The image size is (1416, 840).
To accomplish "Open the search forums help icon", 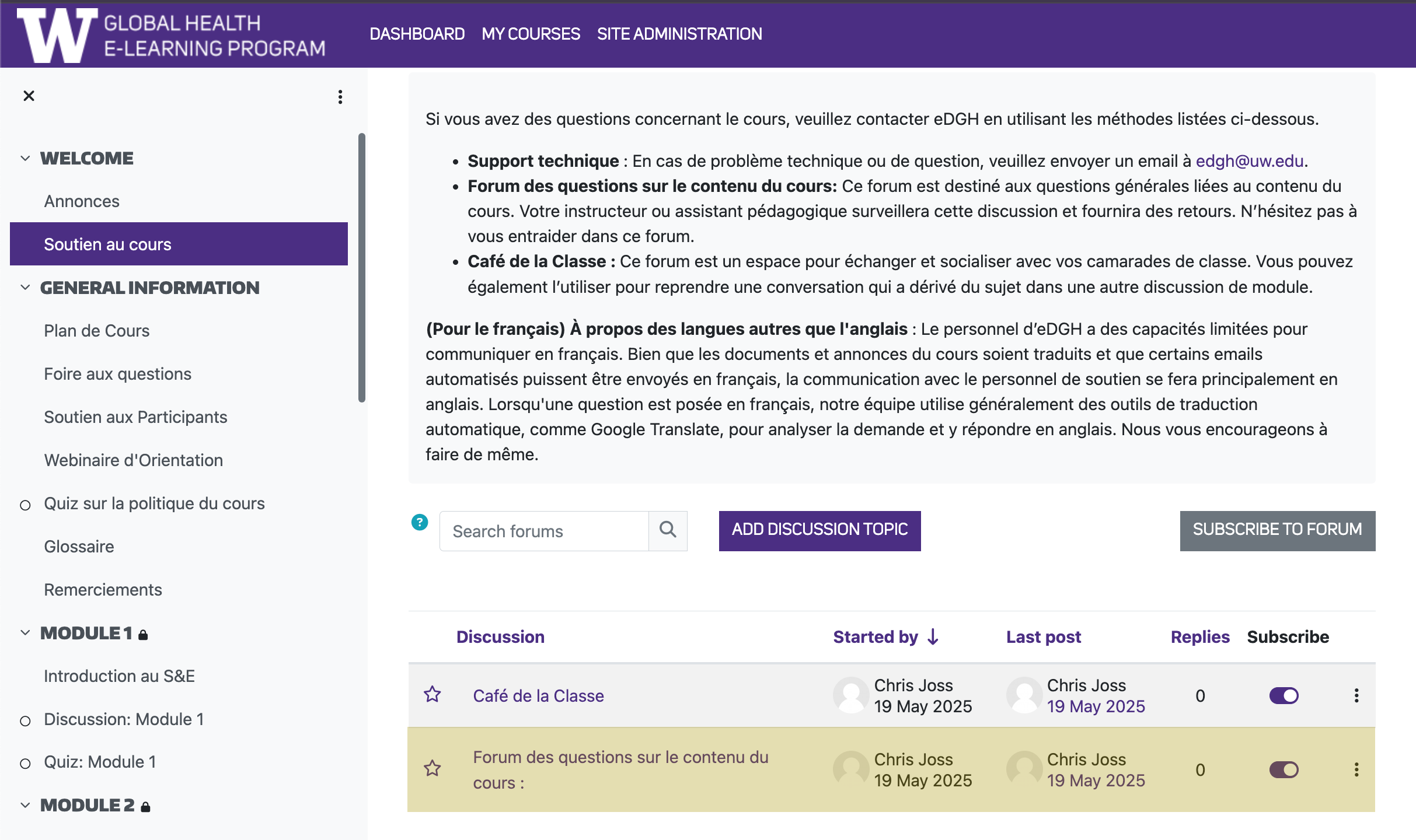I will (419, 522).
